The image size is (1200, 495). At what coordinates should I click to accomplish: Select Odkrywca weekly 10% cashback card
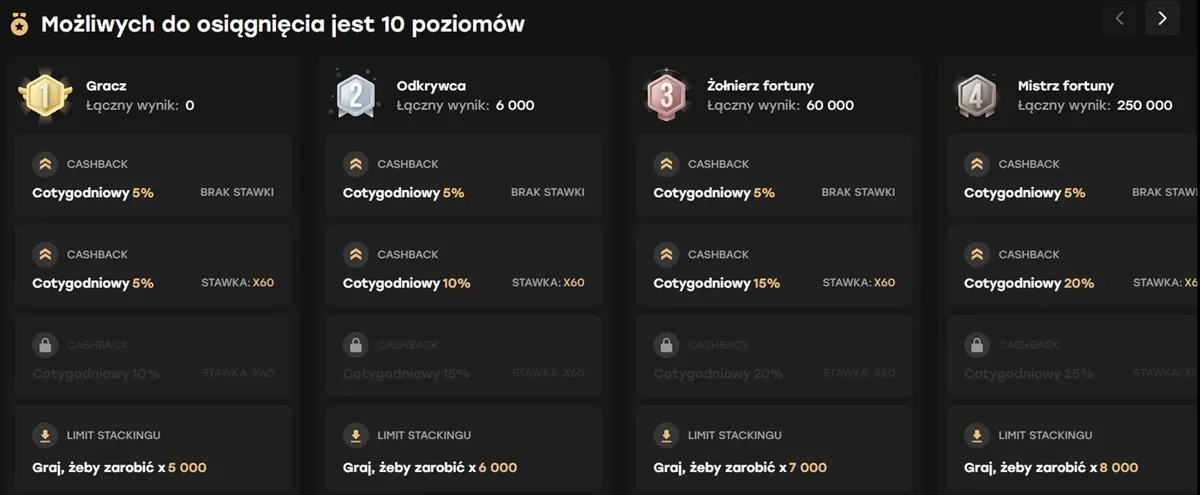pyautogui.click(x=463, y=270)
